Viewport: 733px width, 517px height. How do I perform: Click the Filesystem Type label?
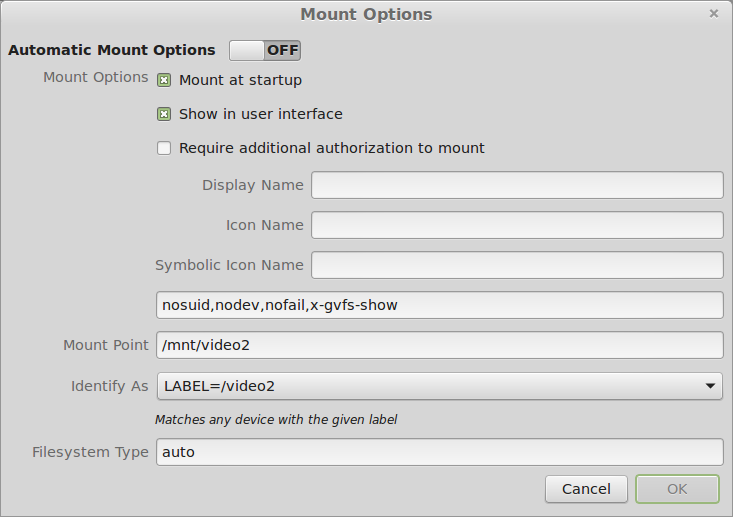90,452
